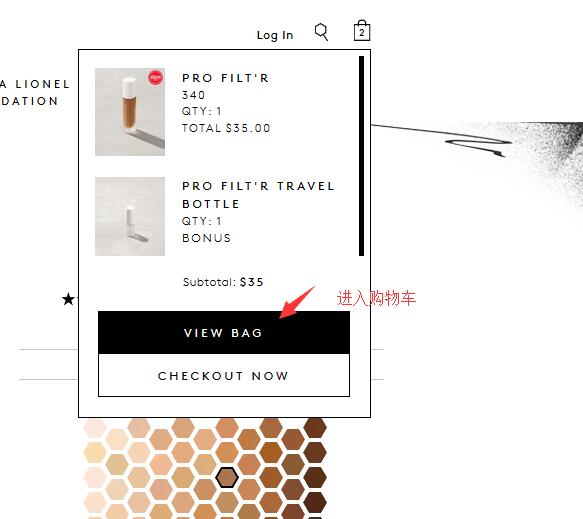
Task: Select the darkest brown hexagon at top right
Action: tap(315, 428)
